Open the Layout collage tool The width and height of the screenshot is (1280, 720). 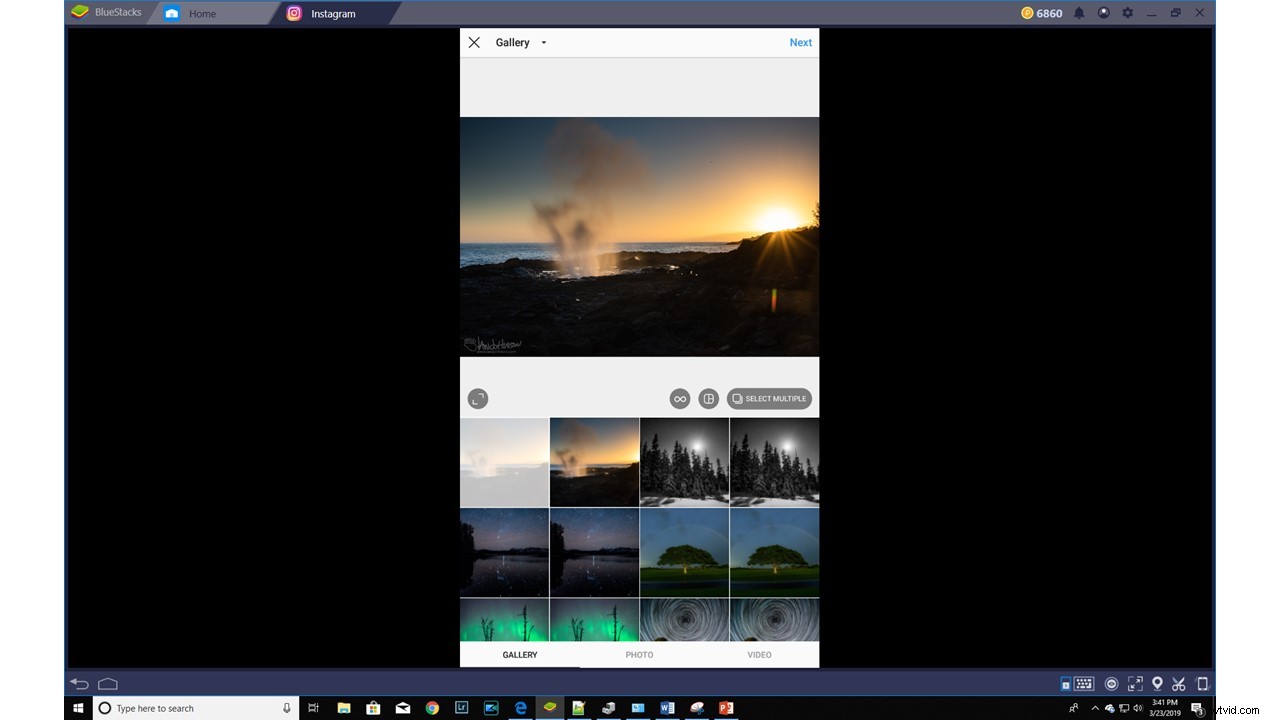[708, 398]
